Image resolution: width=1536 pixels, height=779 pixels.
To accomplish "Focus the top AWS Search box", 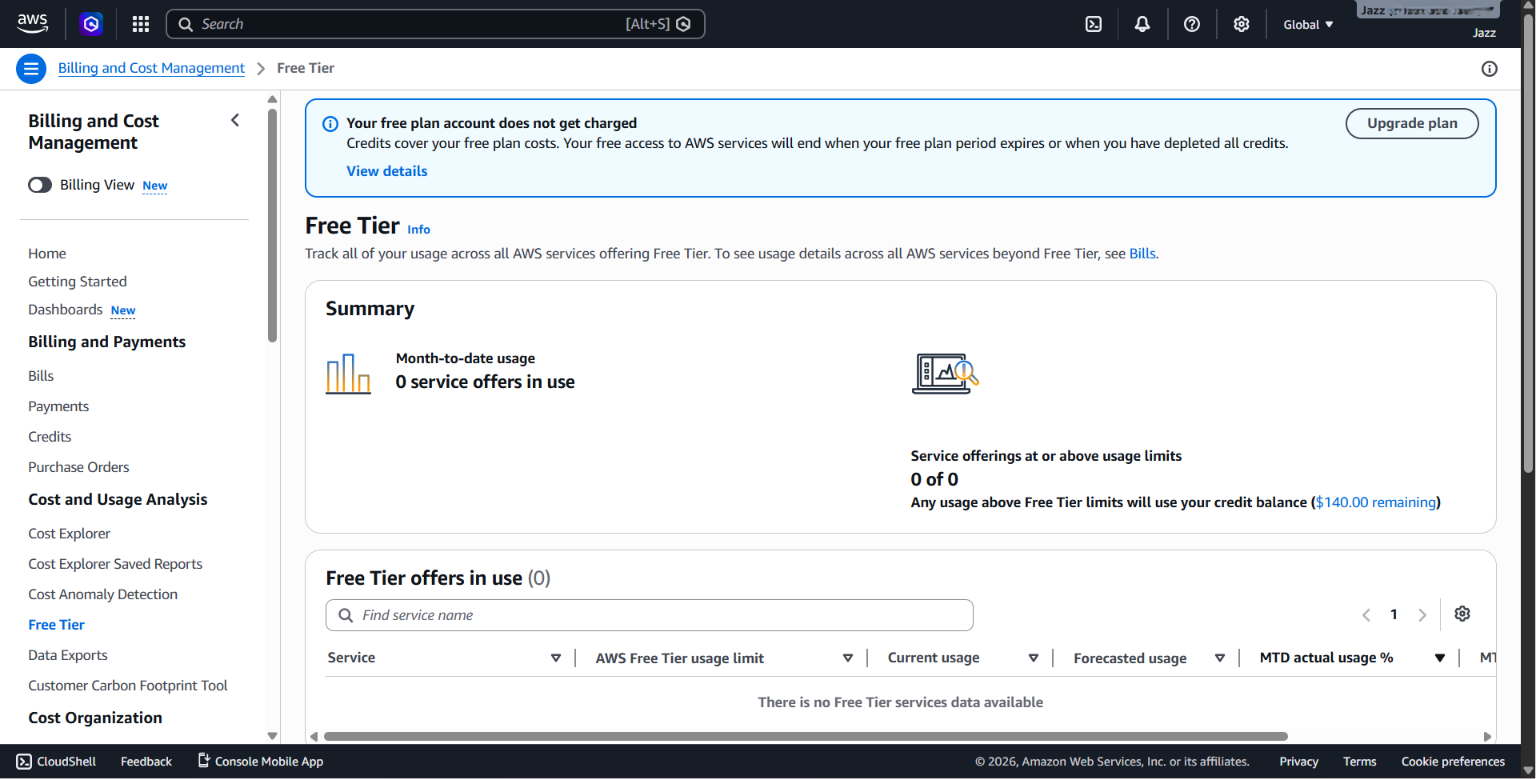I will click(x=435, y=24).
